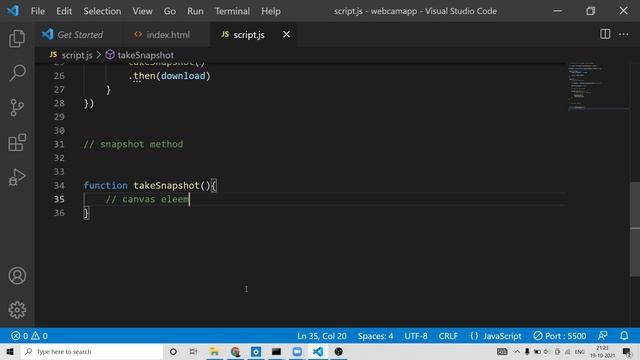Click the taskbar 'Type here to search' box
640x360 pixels.
(x=92, y=351)
